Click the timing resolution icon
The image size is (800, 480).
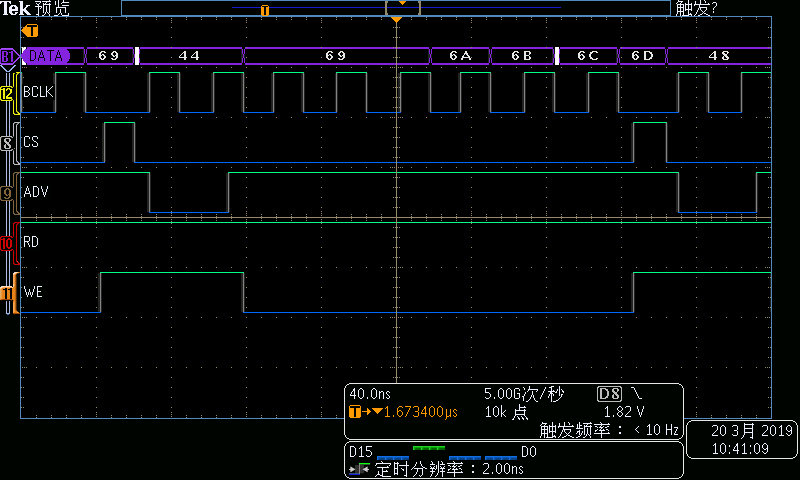pos(359,469)
